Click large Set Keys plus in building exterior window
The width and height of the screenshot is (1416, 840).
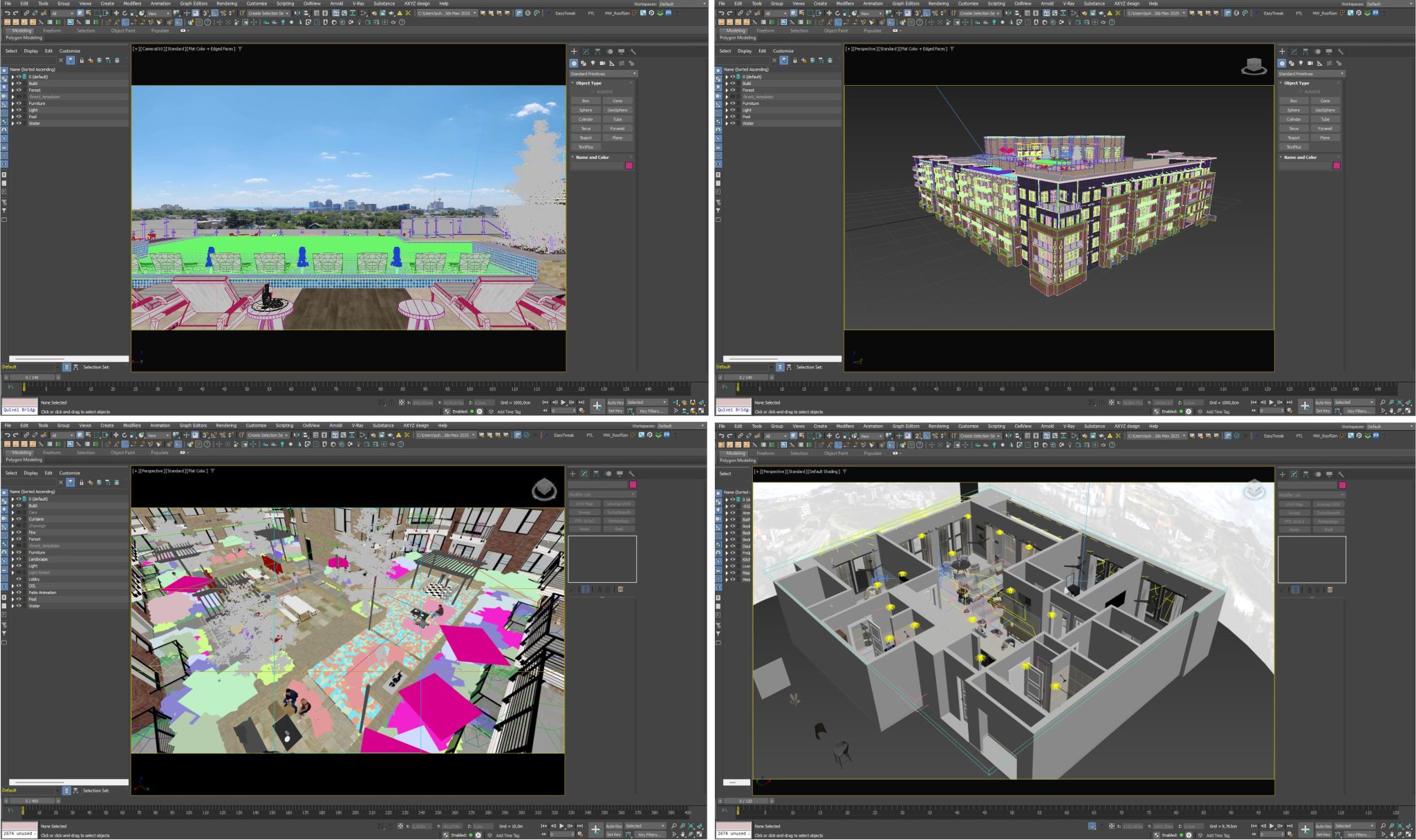coord(1305,406)
